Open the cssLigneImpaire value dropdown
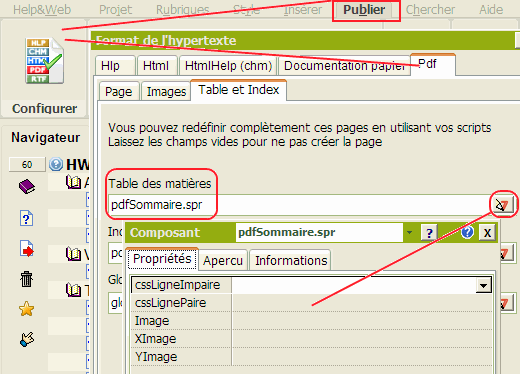 click(x=483, y=285)
